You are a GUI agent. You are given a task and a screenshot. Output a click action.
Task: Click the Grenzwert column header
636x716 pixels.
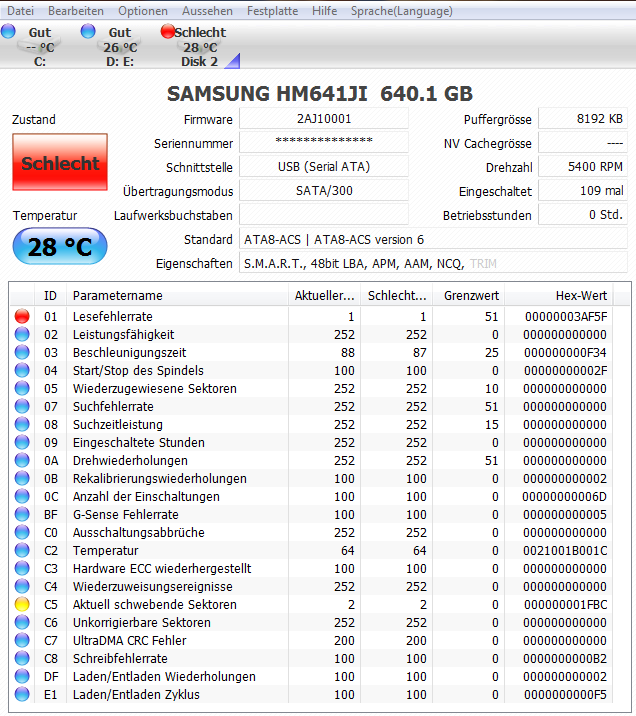[x=468, y=295]
